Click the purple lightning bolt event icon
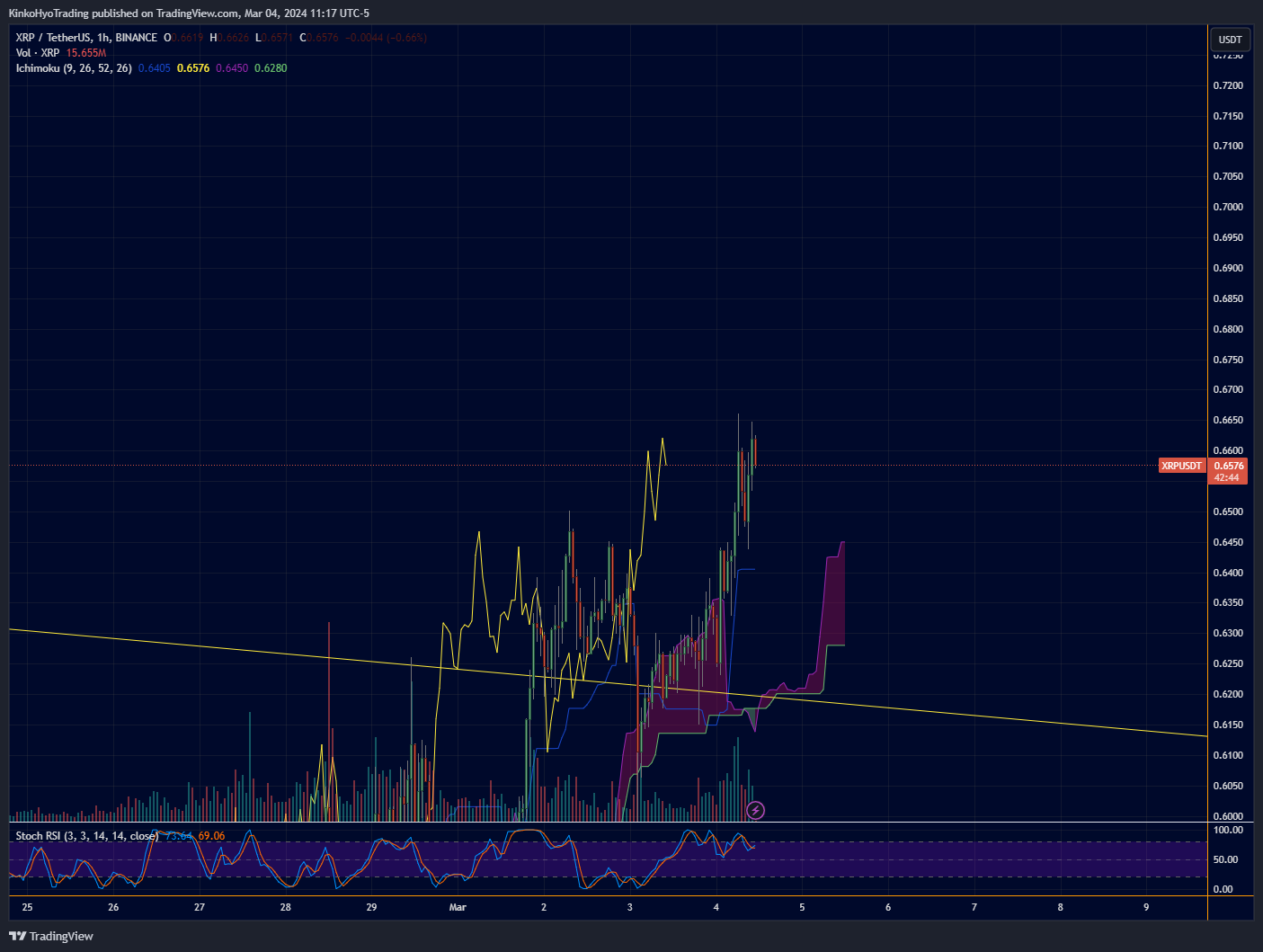This screenshot has width=1263, height=952. click(x=756, y=811)
